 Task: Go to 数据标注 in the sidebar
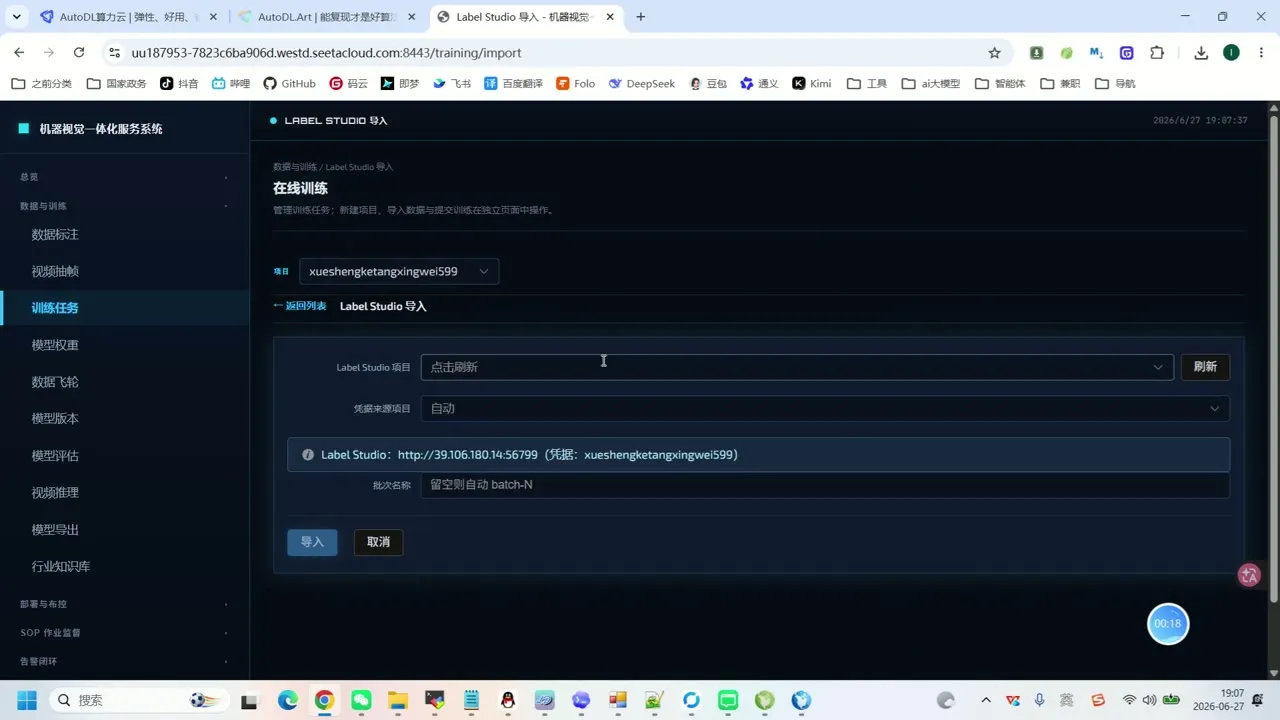[x=55, y=235]
